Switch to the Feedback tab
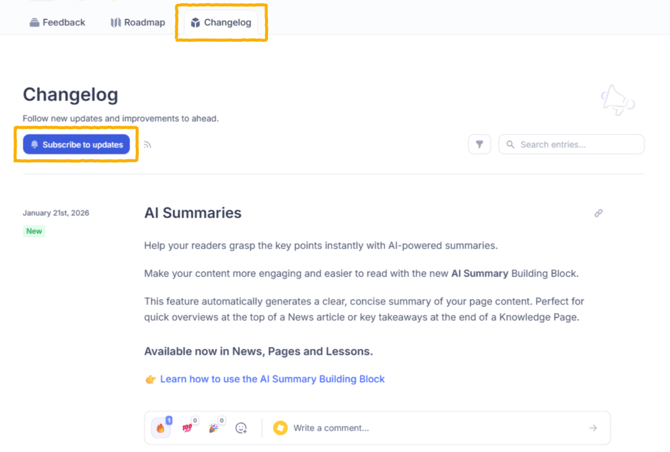 click(57, 22)
